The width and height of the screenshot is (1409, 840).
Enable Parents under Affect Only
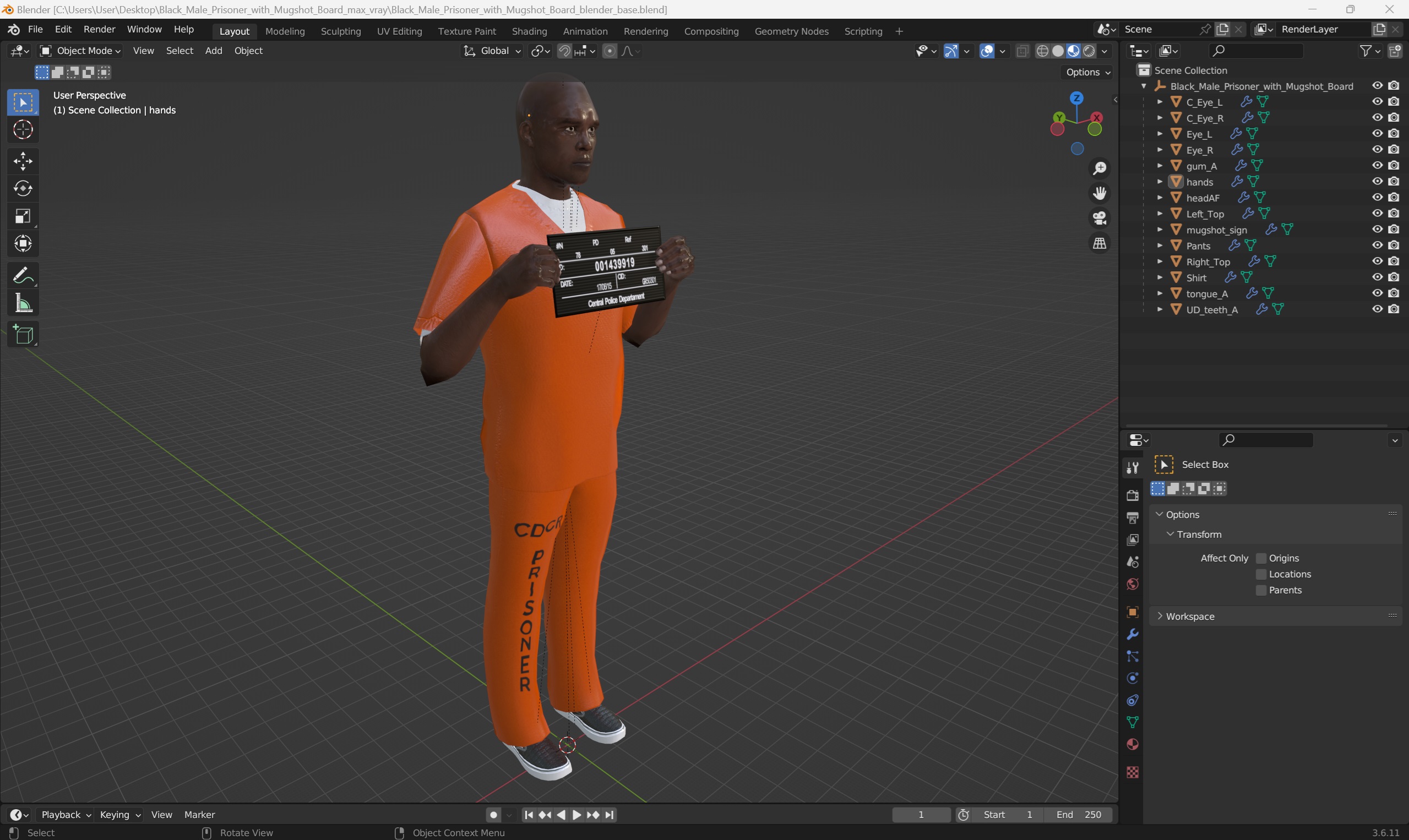click(x=1261, y=590)
